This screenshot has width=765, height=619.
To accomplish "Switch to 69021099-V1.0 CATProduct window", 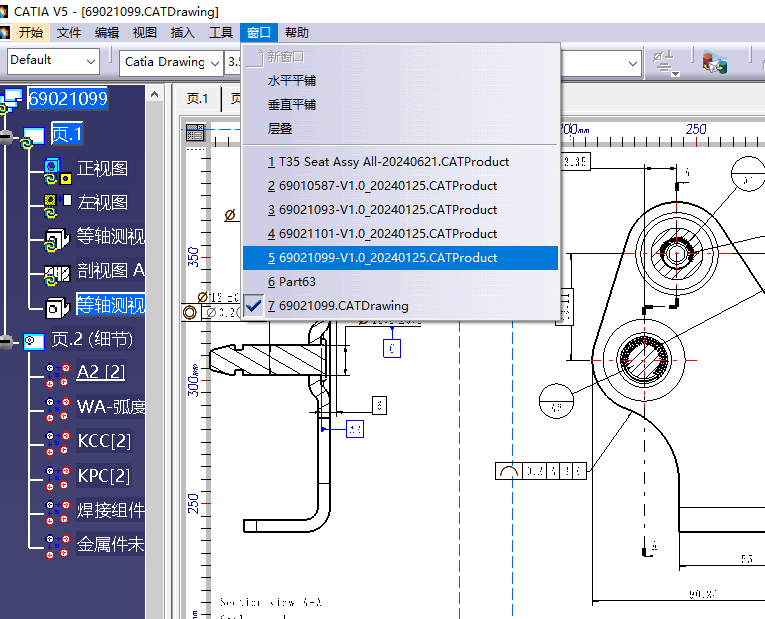I will click(400, 258).
